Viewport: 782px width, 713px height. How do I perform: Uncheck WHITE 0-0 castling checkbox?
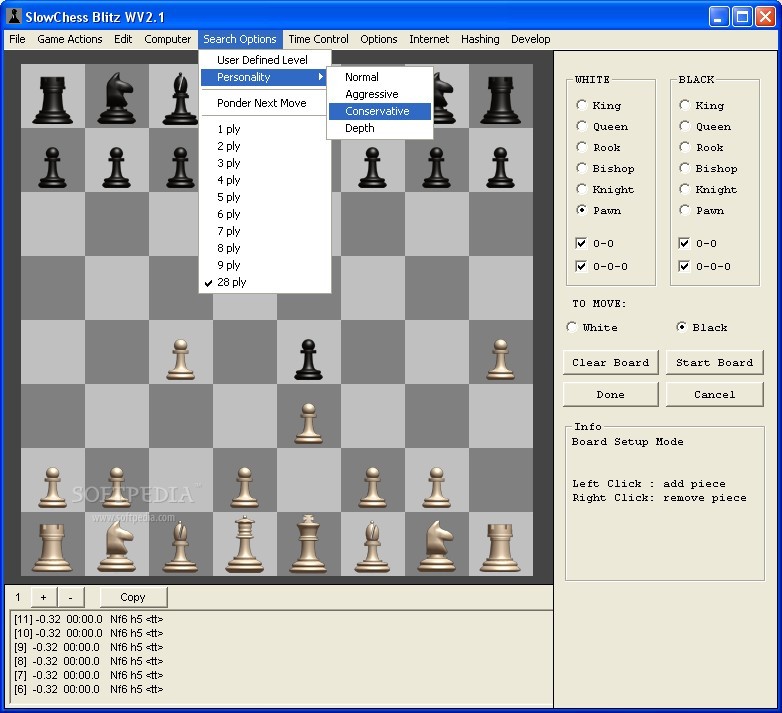pyautogui.click(x=581, y=243)
